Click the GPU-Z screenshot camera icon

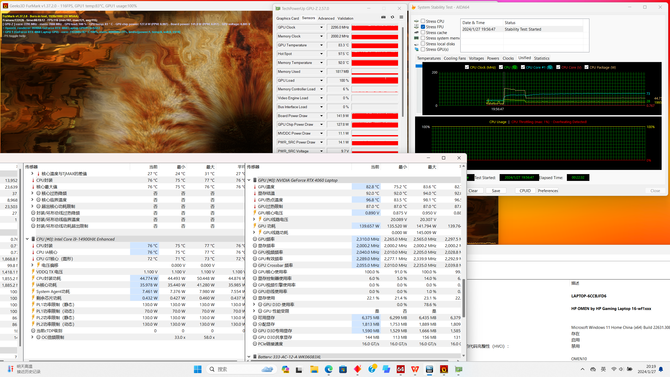point(383,18)
